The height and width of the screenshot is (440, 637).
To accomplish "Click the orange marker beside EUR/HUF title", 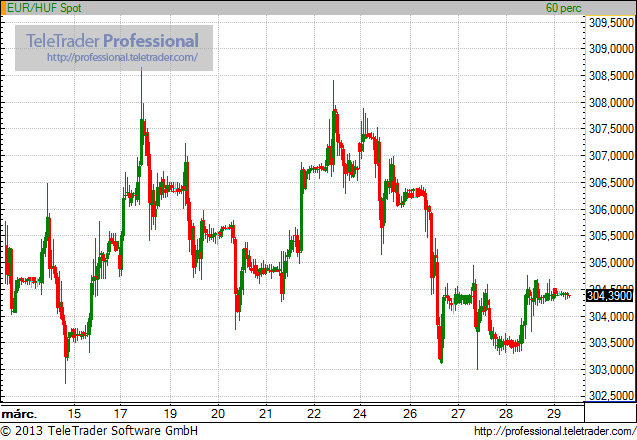I will click(x=3, y=8).
